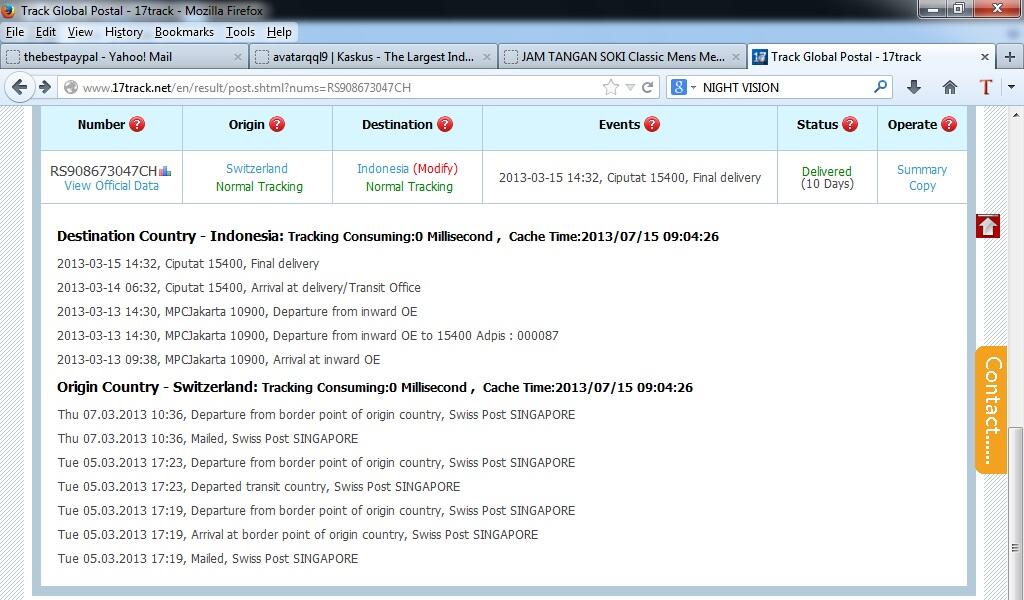
Task: Open the File menu
Action: pos(14,32)
